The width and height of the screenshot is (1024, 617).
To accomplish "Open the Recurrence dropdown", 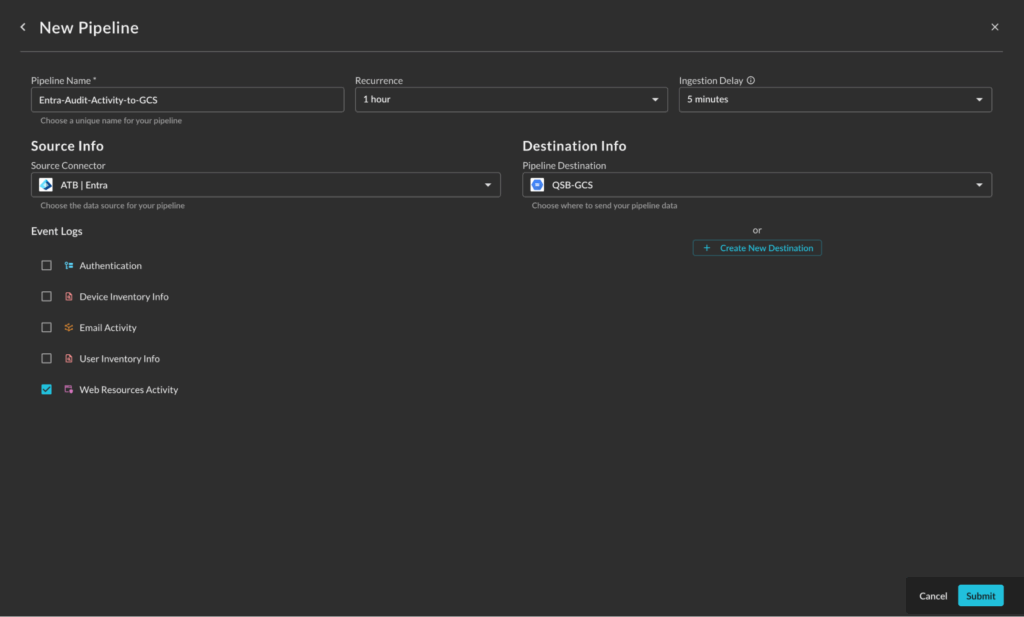I will tap(511, 100).
